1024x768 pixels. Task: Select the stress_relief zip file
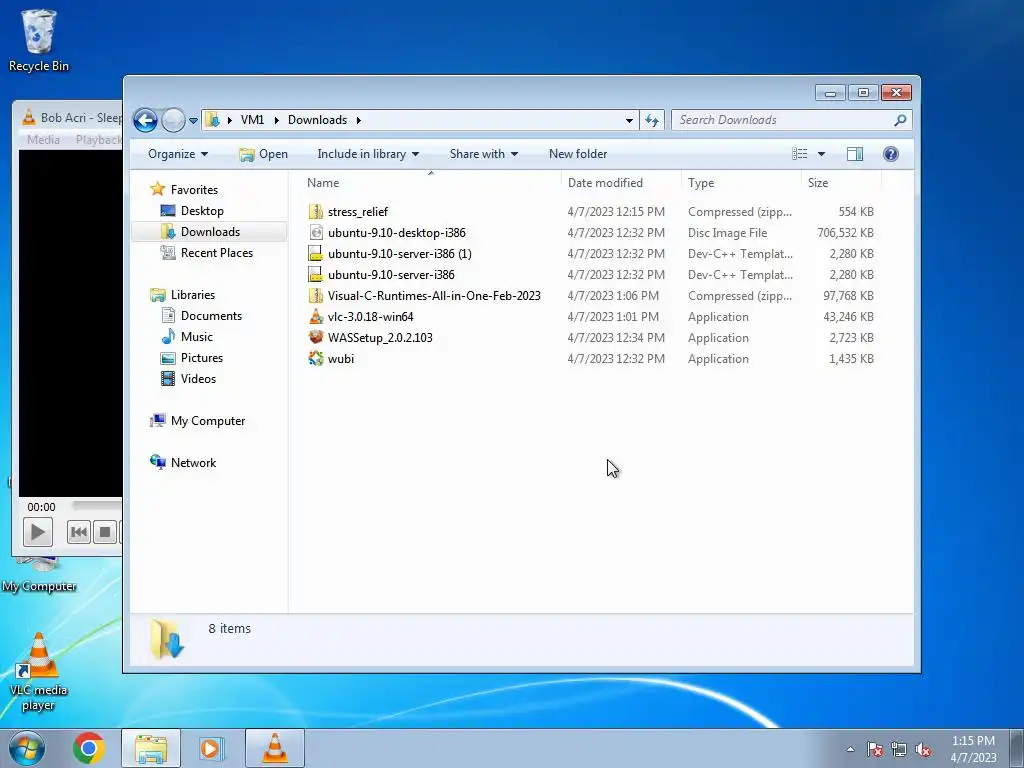click(x=357, y=212)
